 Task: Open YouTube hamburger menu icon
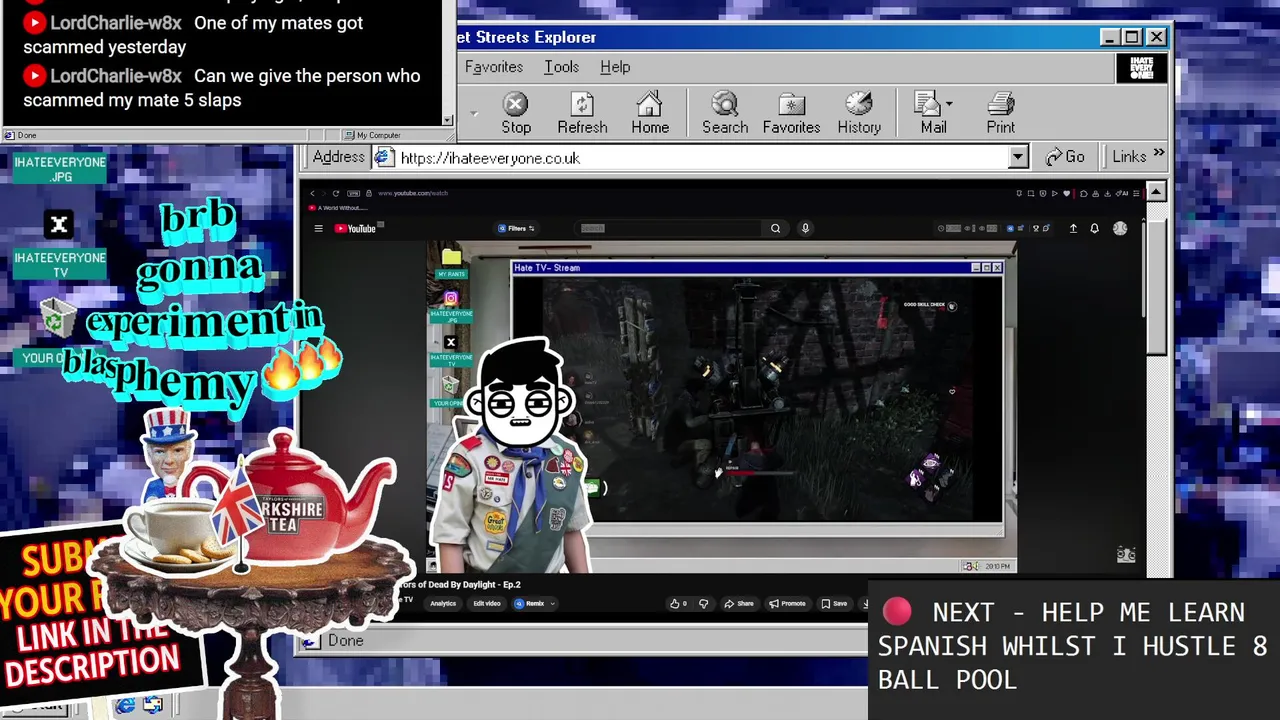pos(318,228)
